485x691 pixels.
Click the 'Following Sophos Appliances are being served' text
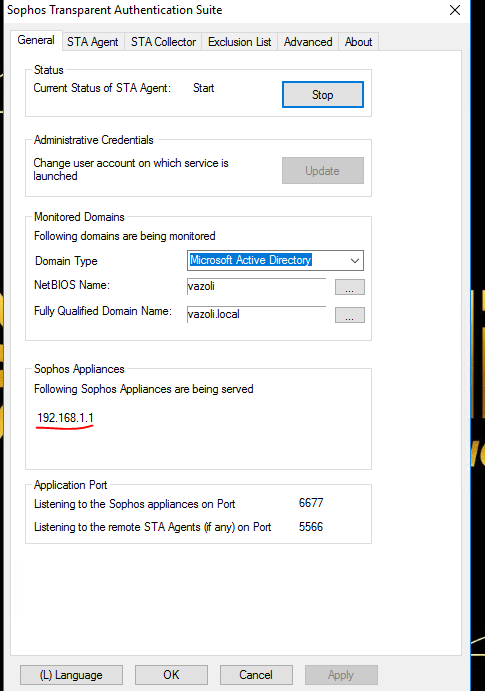click(144, 389)
